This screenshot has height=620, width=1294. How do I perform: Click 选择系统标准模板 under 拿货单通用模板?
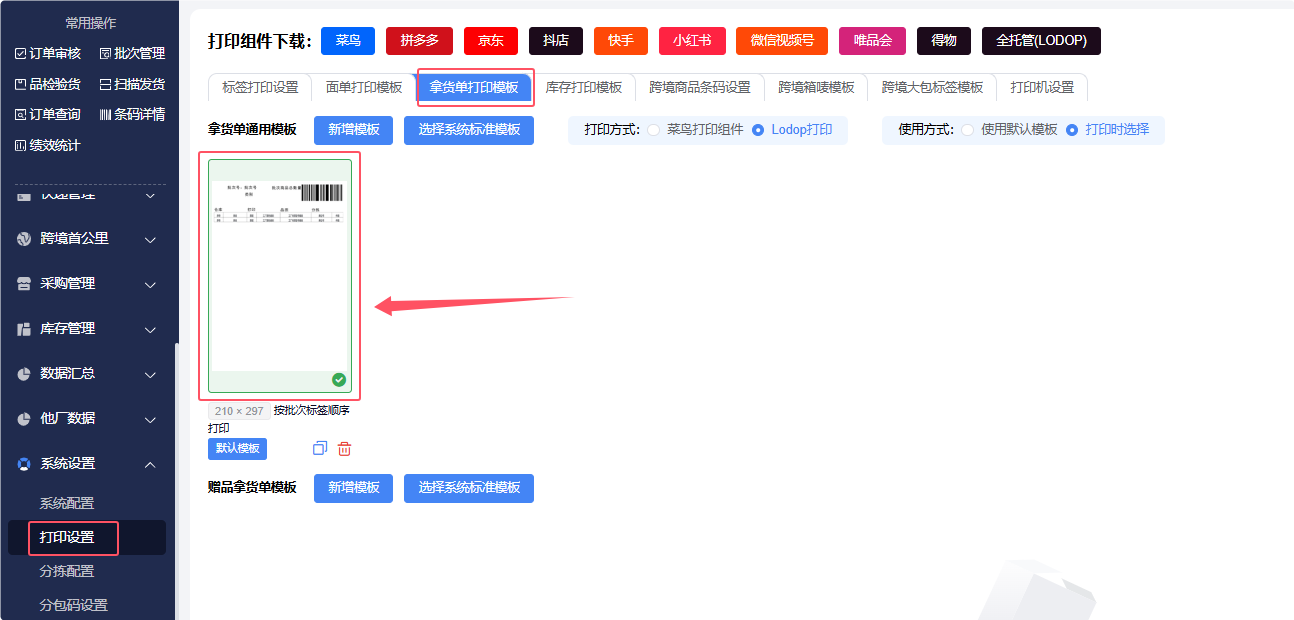[x=469, y=130]
